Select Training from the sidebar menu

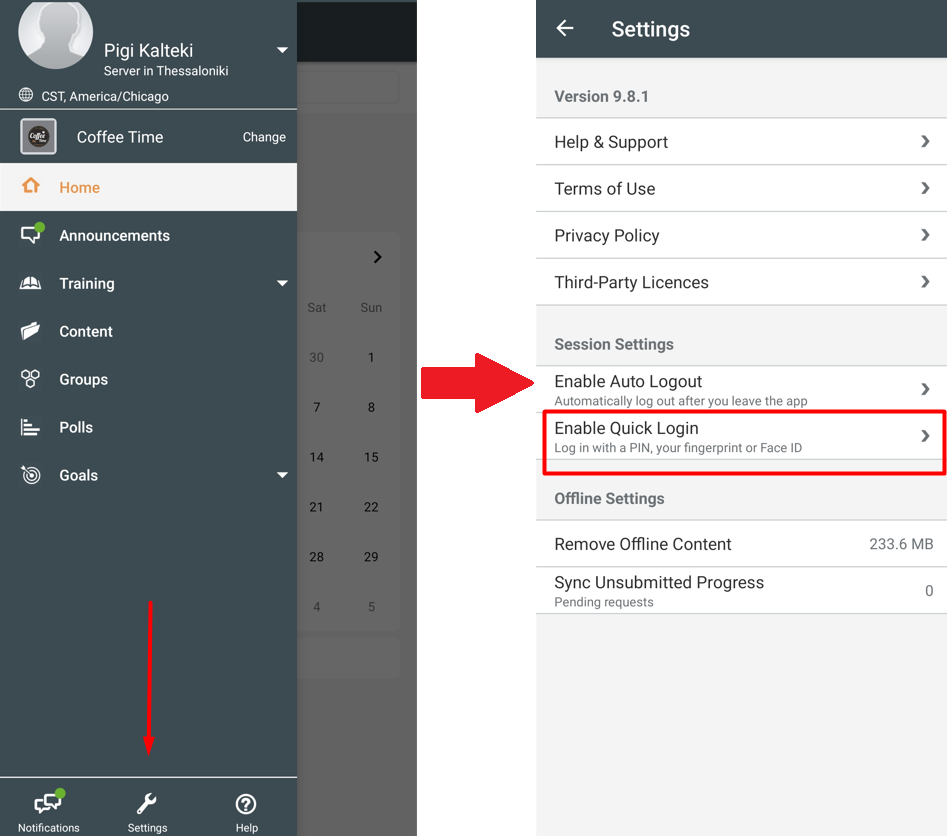pos(87,283)
